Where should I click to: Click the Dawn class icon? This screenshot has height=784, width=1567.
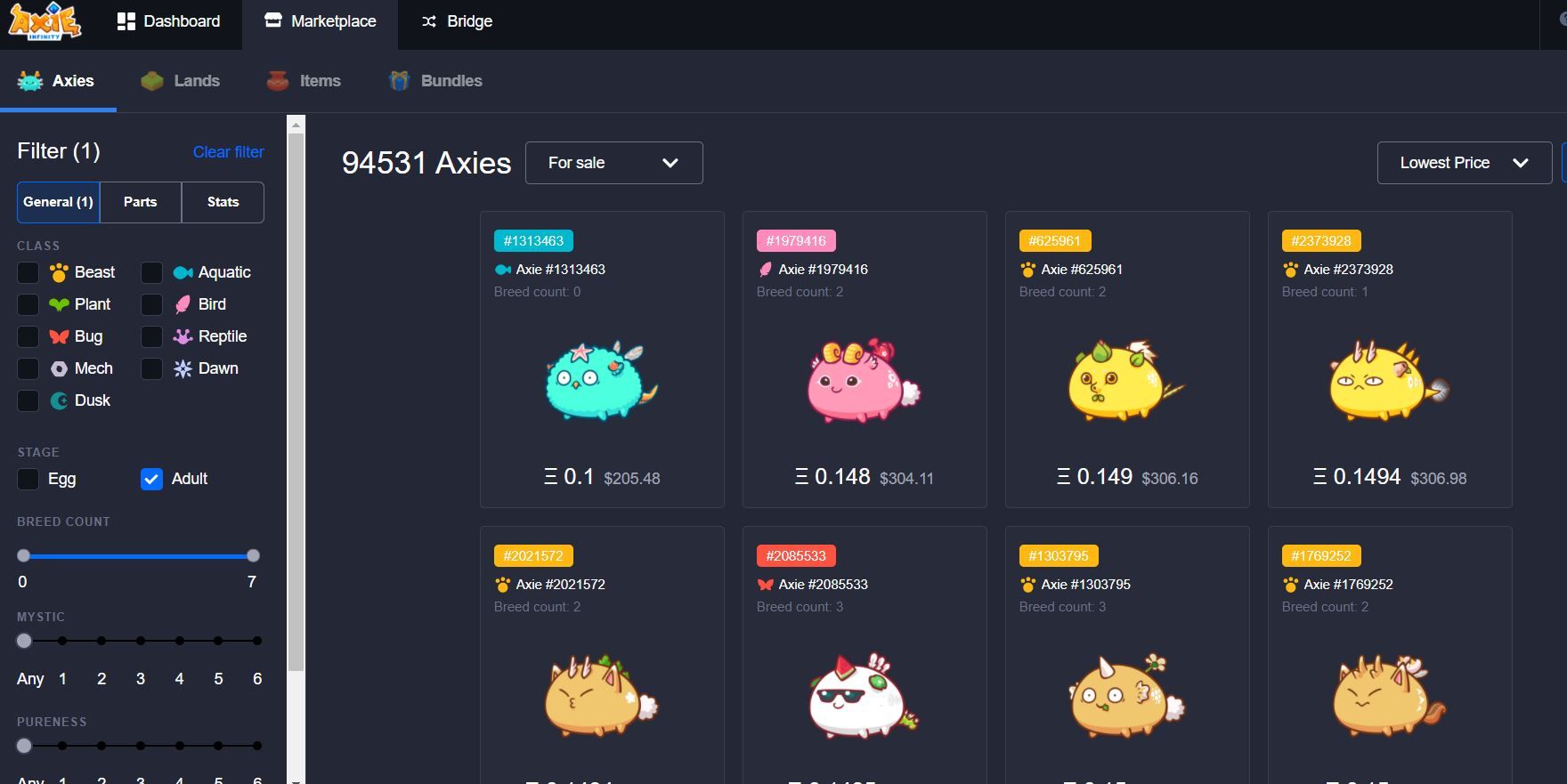183,368
